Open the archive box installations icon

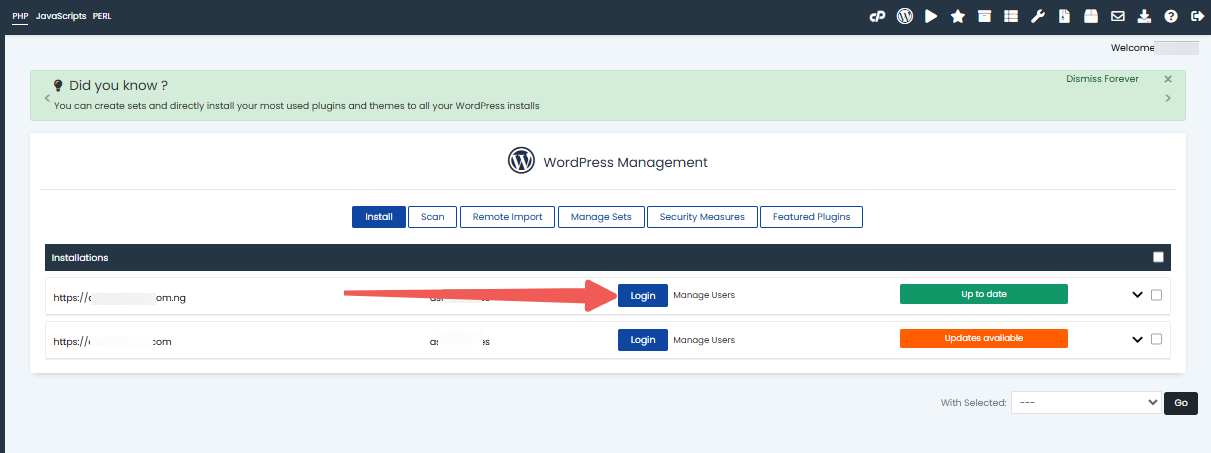point(985,16)
